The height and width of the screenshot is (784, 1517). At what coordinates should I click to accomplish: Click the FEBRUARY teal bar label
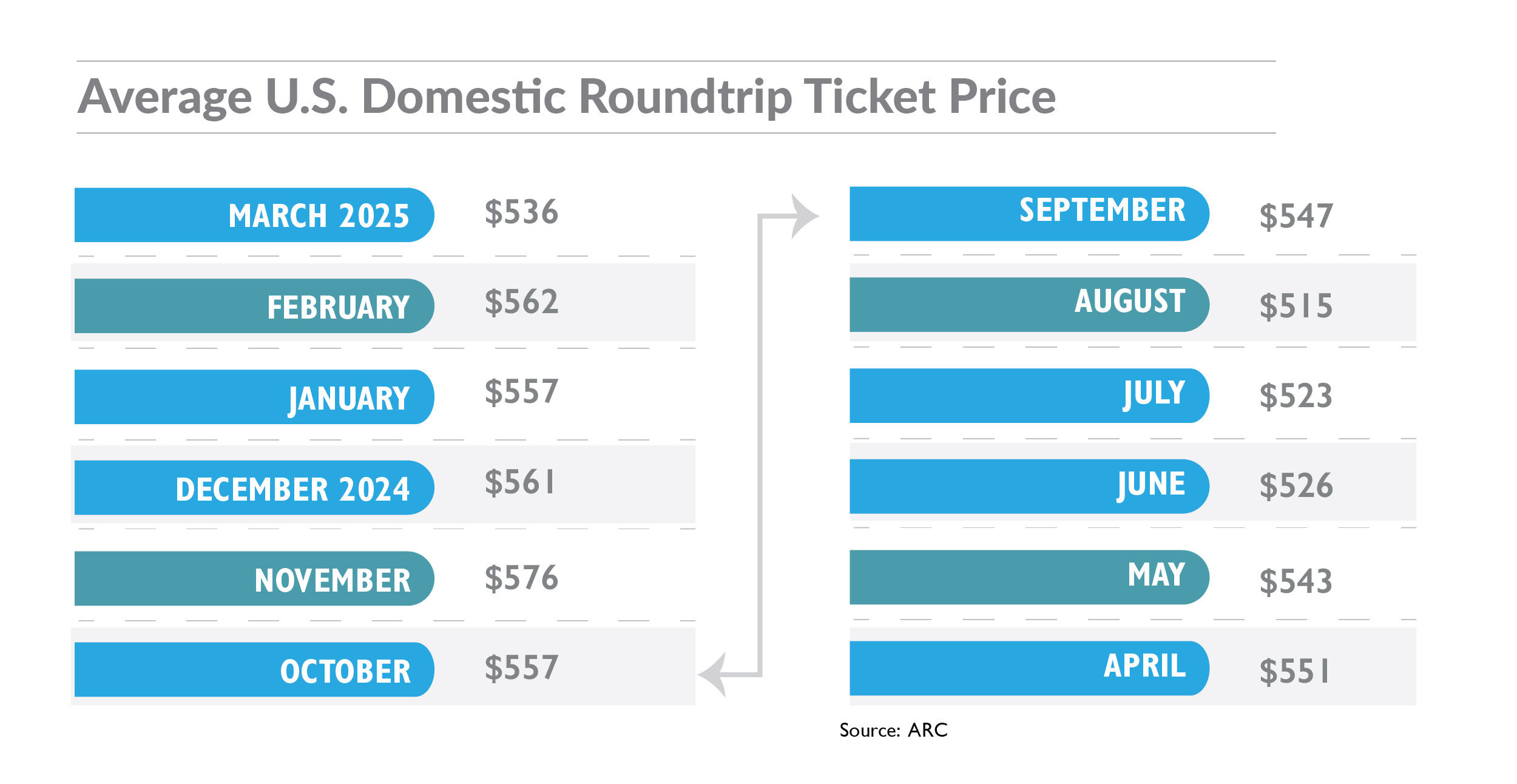coord(338,306)
